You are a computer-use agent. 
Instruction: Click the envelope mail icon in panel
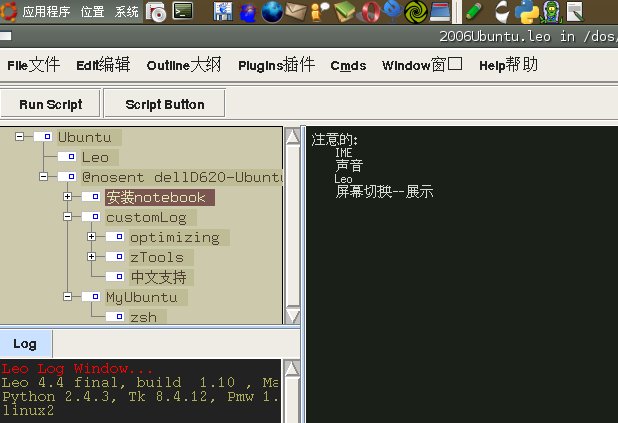[295, 12]
